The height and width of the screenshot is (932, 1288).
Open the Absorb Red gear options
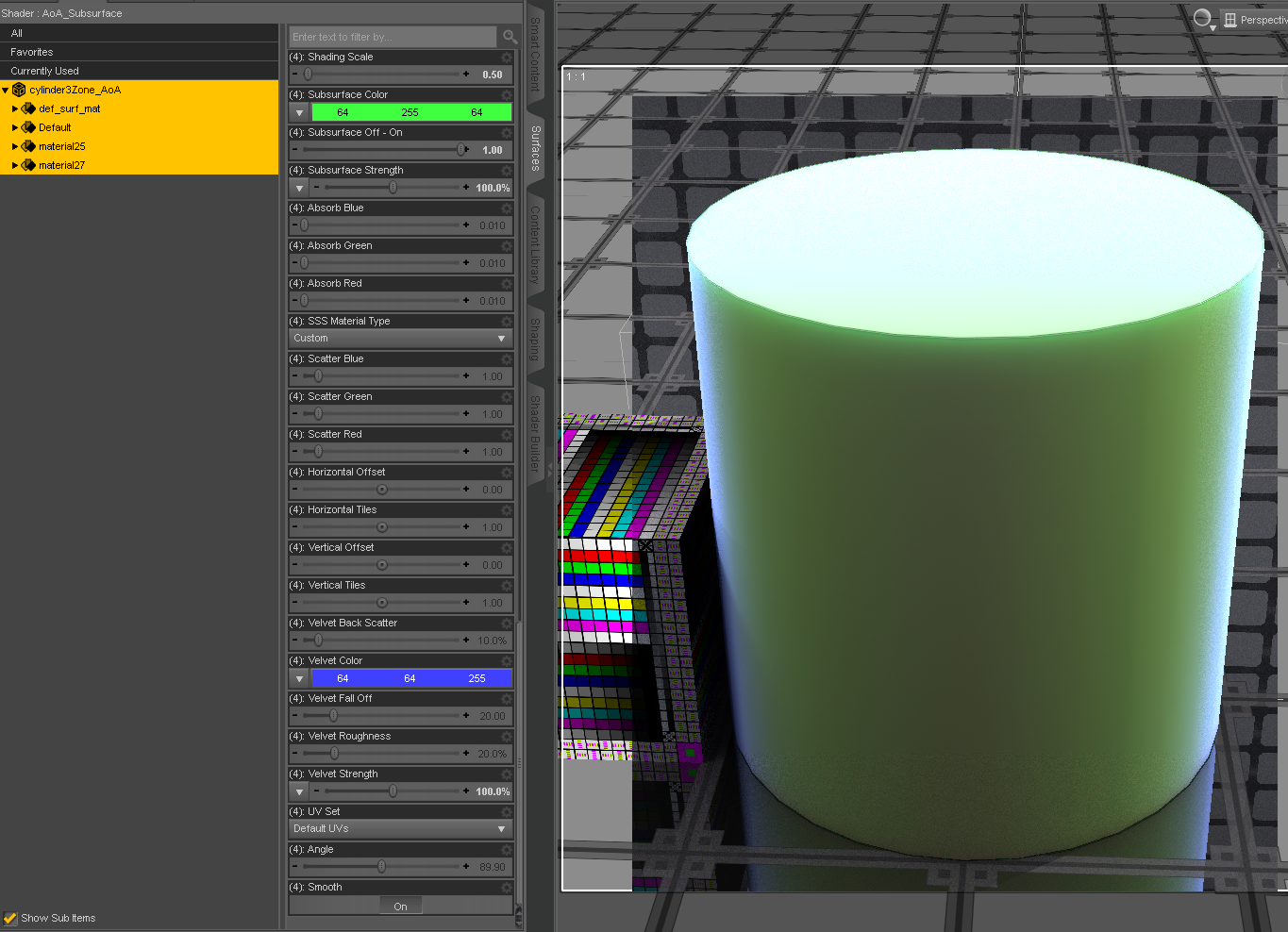(x=507, y=284)
